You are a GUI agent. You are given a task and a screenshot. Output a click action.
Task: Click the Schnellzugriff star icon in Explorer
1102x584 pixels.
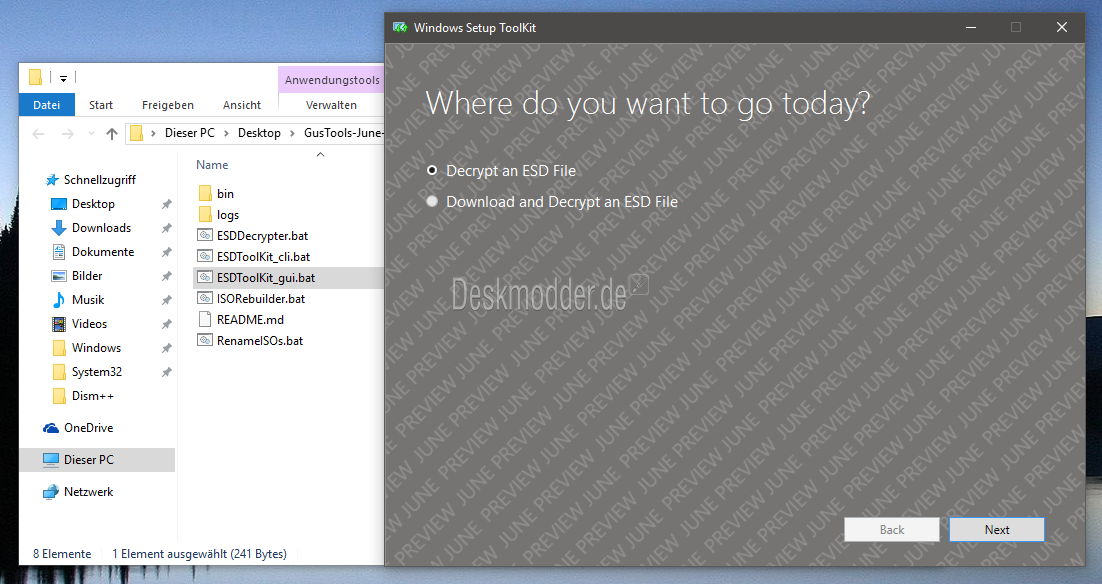point(51,180)
